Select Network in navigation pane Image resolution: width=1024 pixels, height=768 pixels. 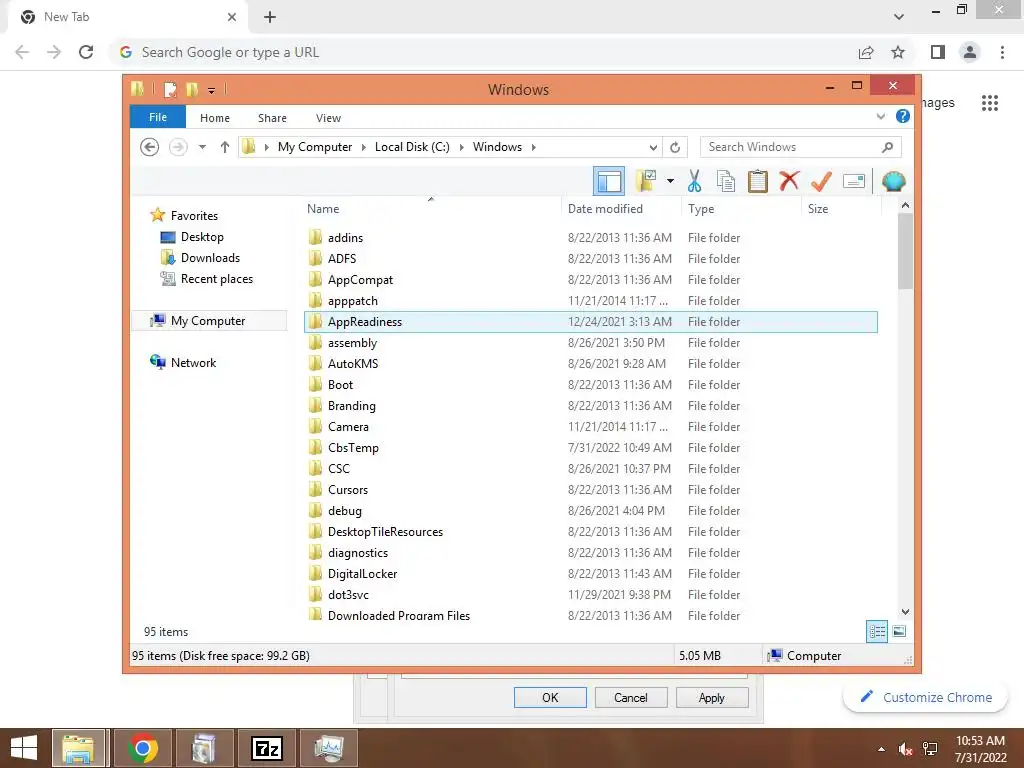(193, 362)
